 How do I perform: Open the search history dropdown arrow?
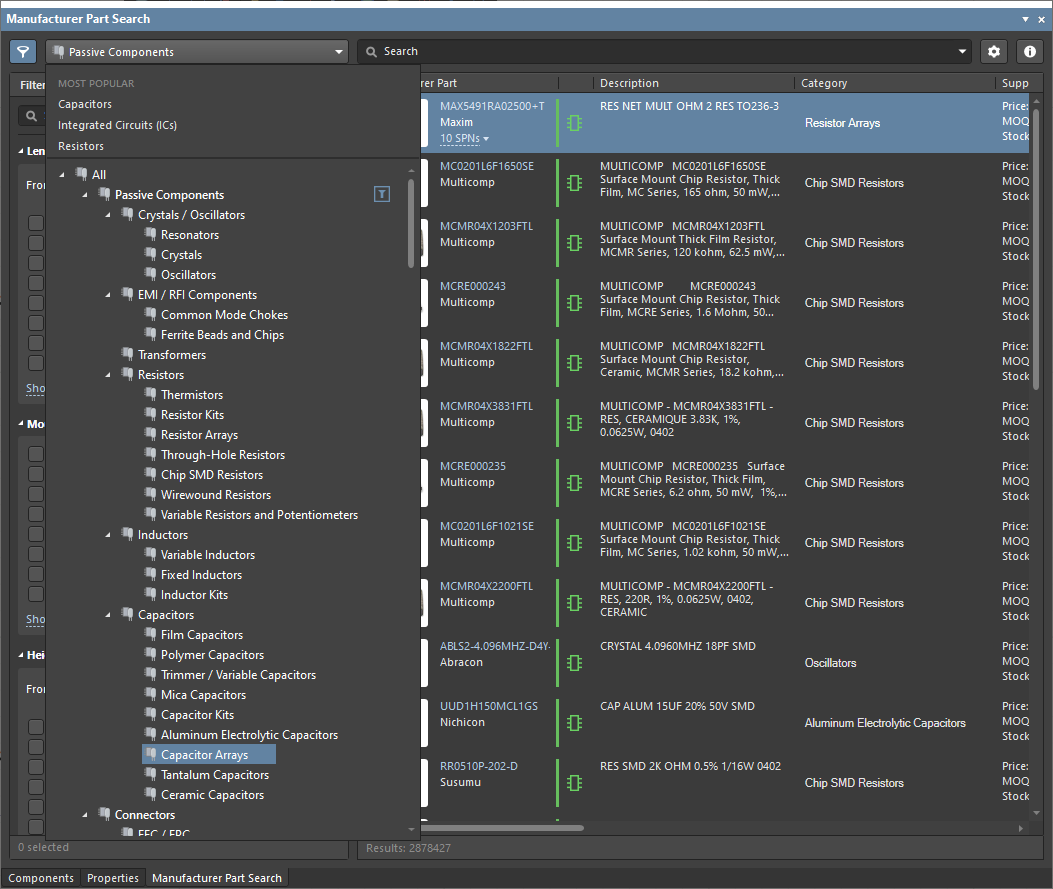(x=962, y=52)
